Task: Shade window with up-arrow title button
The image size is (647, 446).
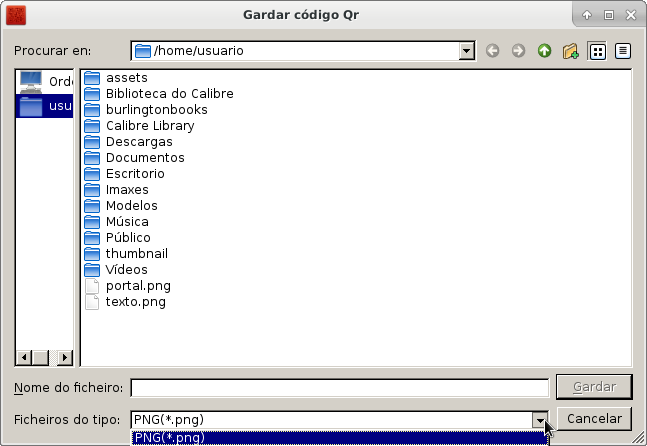Action: pos(587,15)
